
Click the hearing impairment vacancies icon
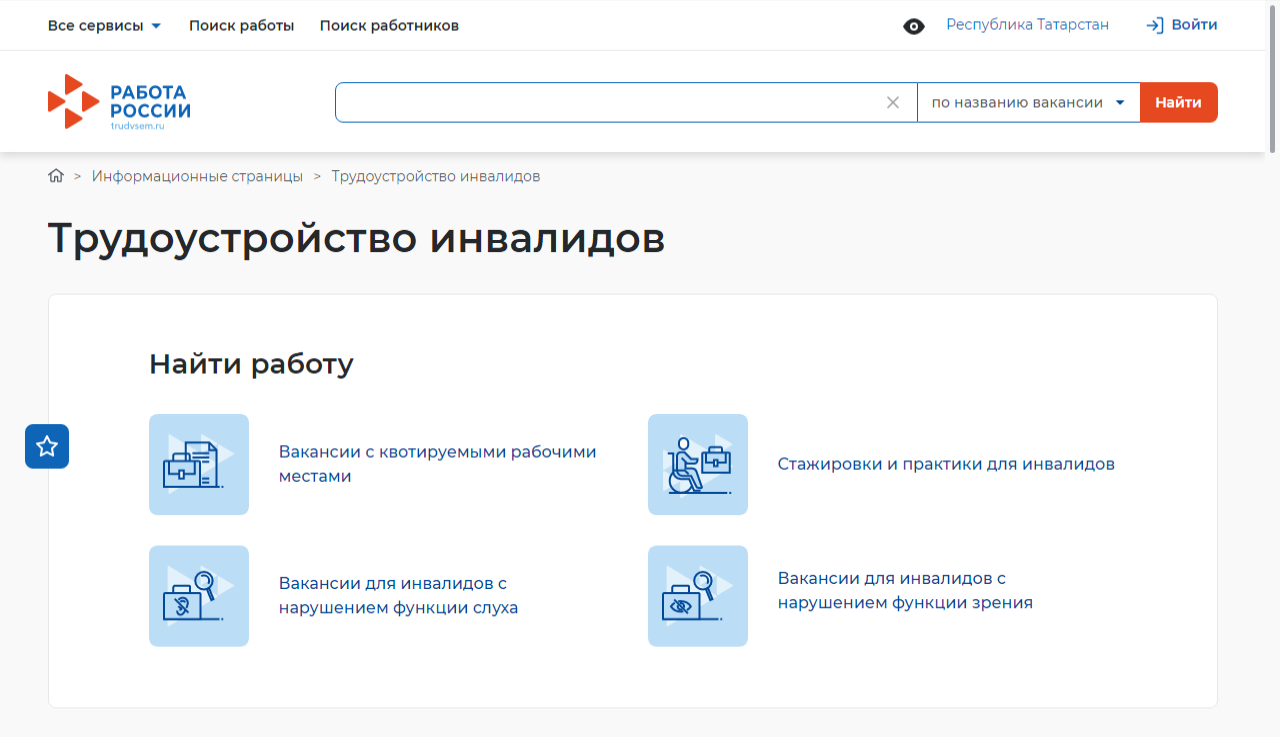199,596
